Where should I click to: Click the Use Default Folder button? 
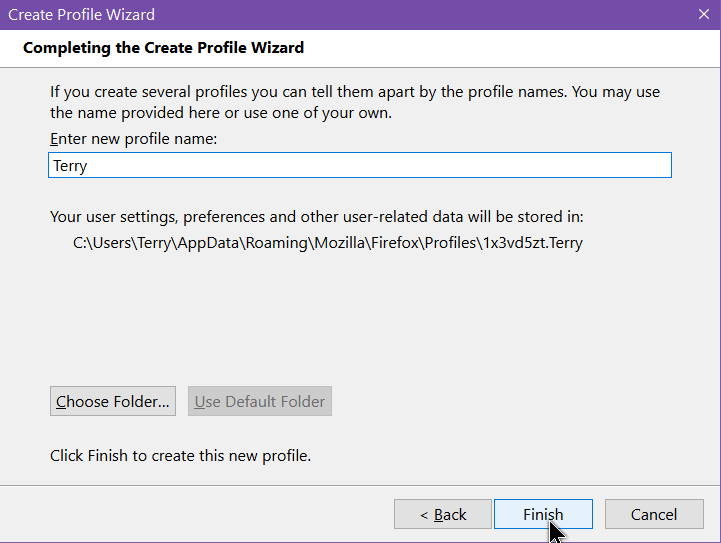pyautogui.click(x=260, y=401)
